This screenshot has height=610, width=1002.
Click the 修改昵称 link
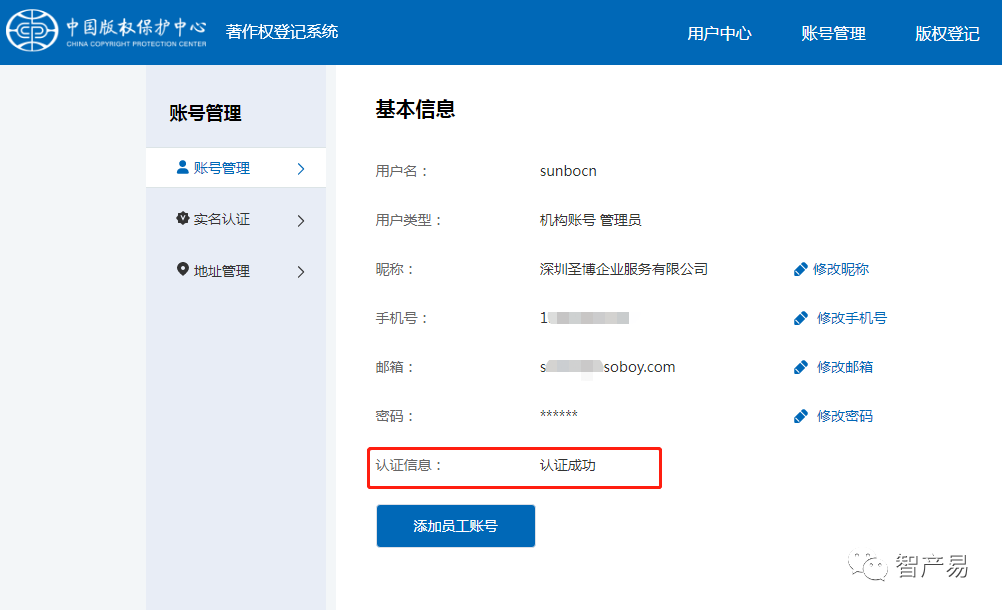pos(840,270)
